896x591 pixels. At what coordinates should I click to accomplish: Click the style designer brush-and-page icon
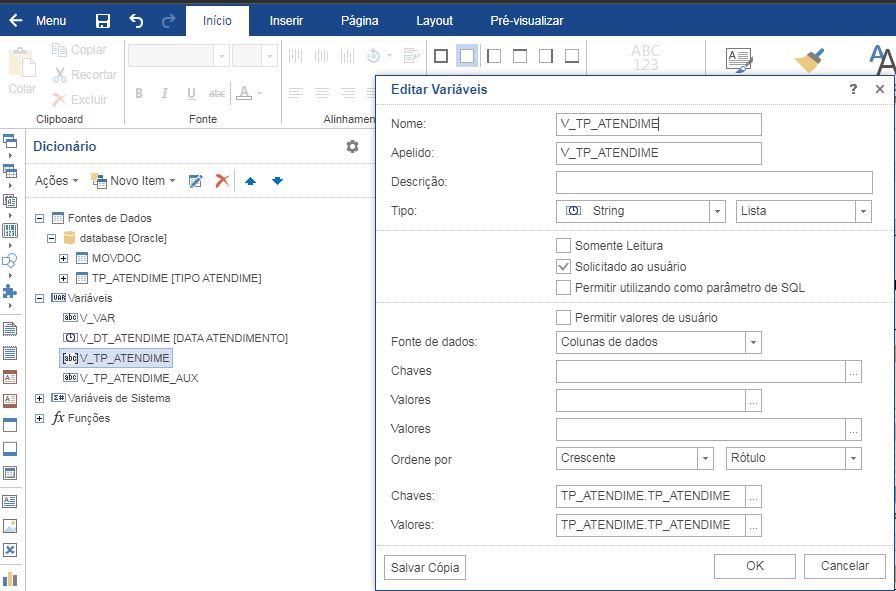(x=739, y=59)
